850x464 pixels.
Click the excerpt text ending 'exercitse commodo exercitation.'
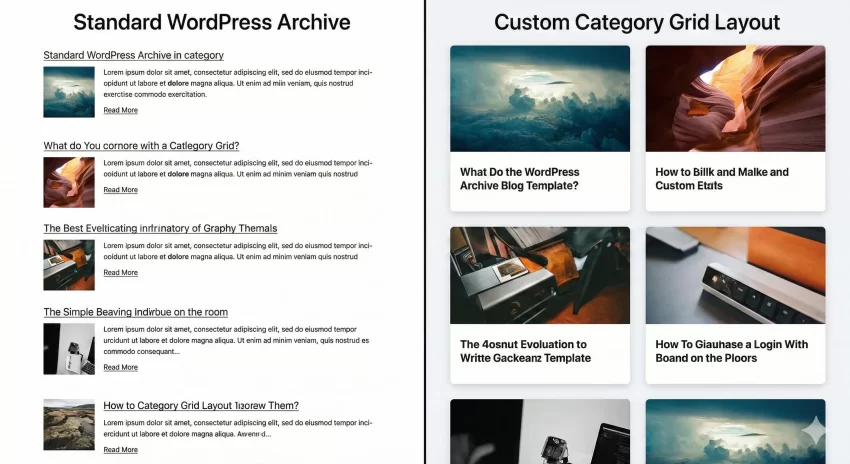[x=238, y=83]
